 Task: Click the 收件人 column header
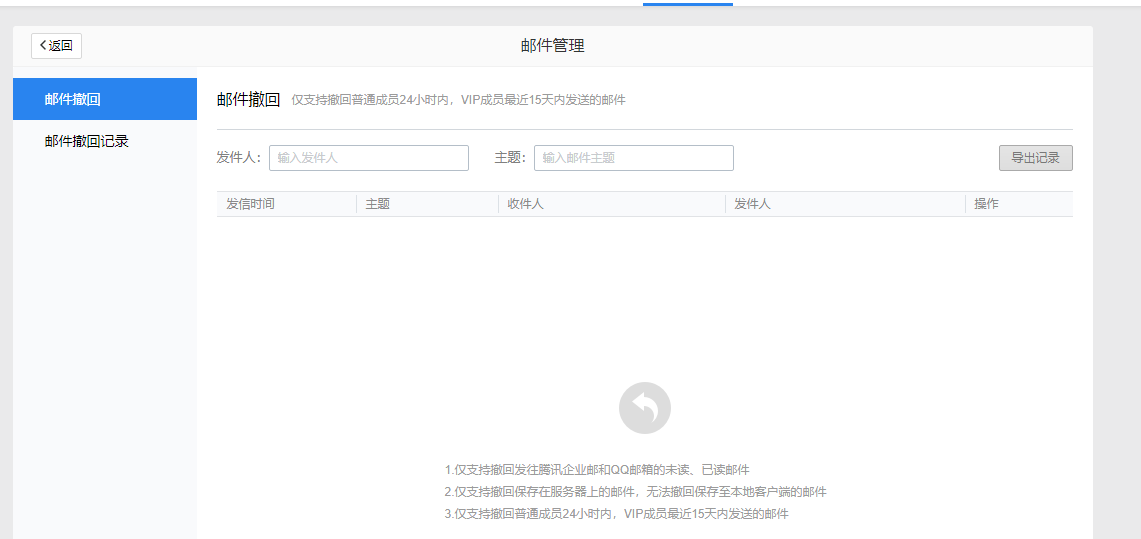pyautogui.click(x=525, y=204)
